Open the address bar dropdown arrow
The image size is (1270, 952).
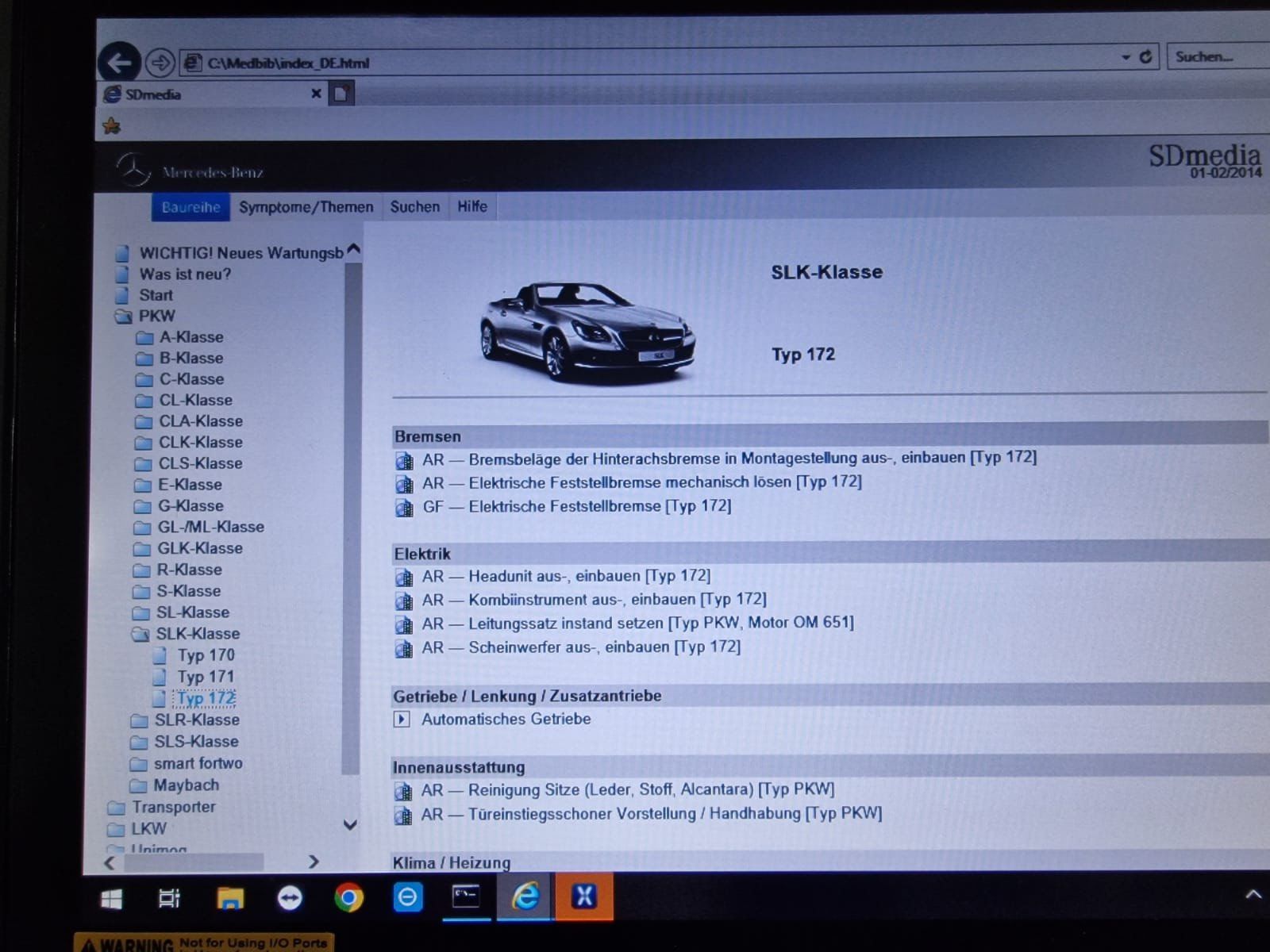point(1126,57)
